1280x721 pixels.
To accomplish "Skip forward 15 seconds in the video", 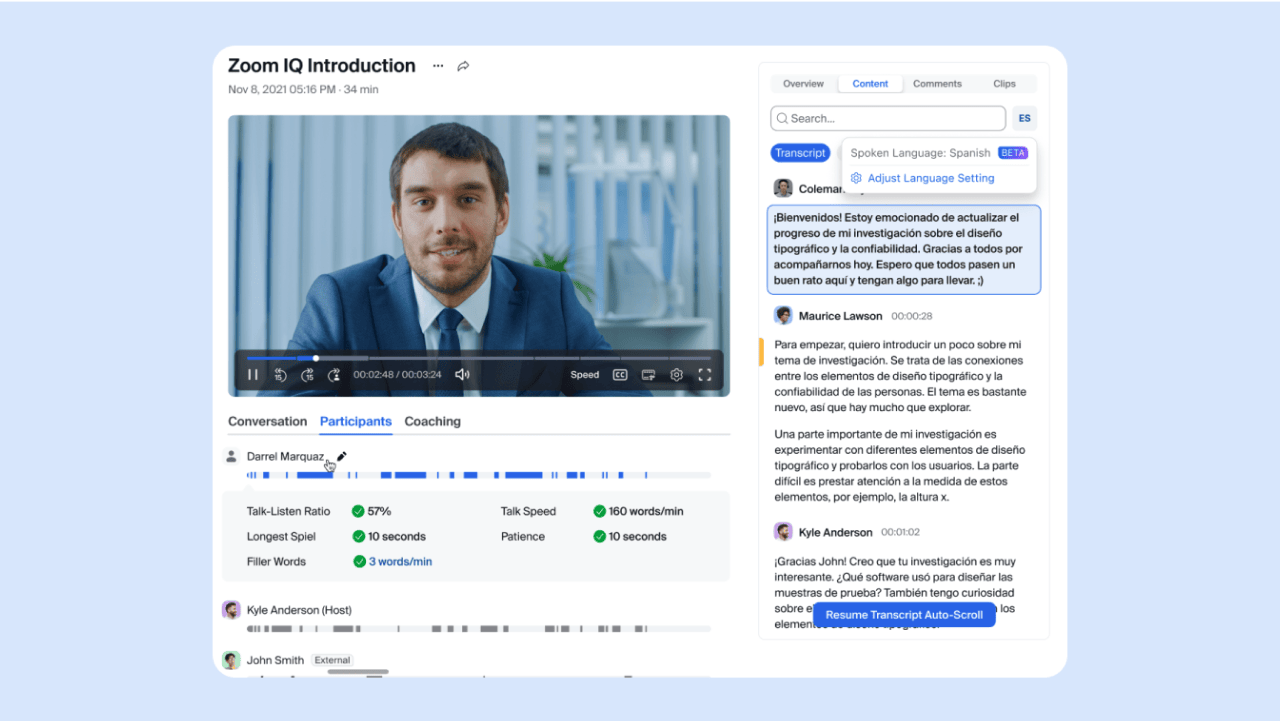I will click(x=308, y=374).
